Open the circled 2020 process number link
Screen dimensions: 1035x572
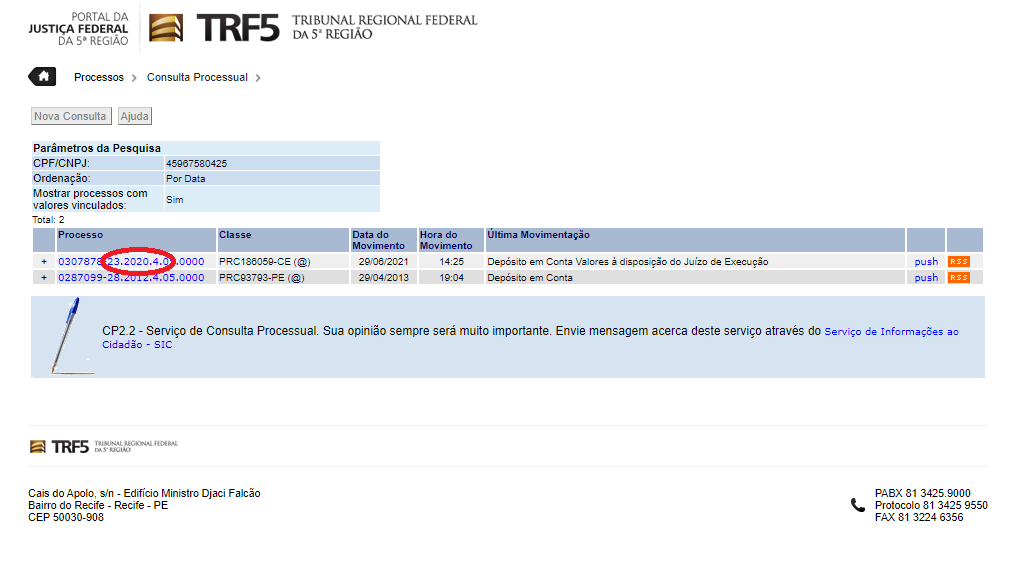click(x=131, y=262)
